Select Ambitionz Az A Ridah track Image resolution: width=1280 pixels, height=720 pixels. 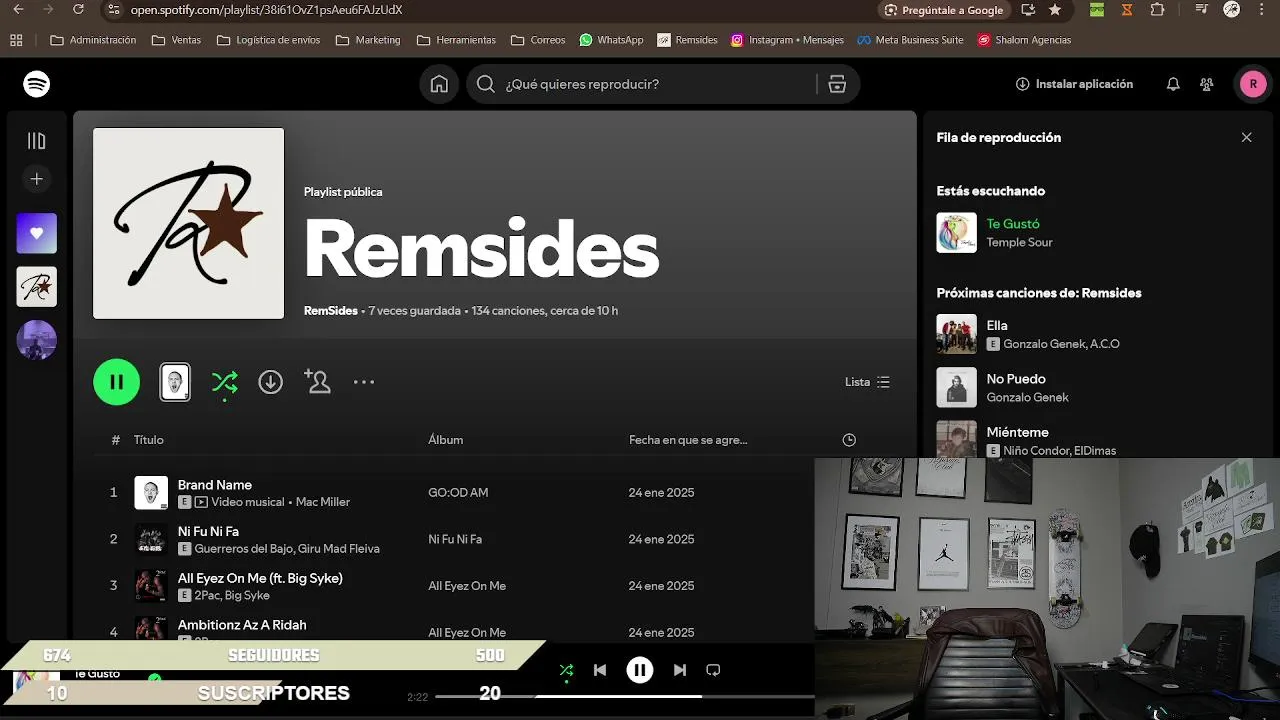click(x=242, y=625)
